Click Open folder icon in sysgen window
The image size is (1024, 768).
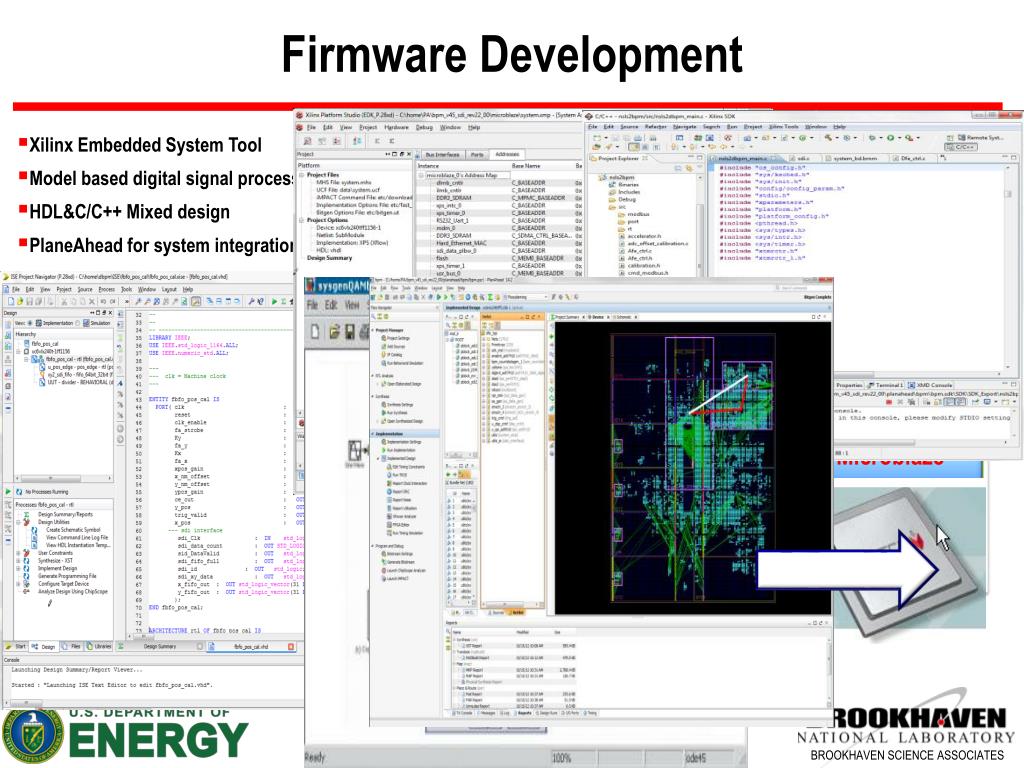(x=334, y=332)
